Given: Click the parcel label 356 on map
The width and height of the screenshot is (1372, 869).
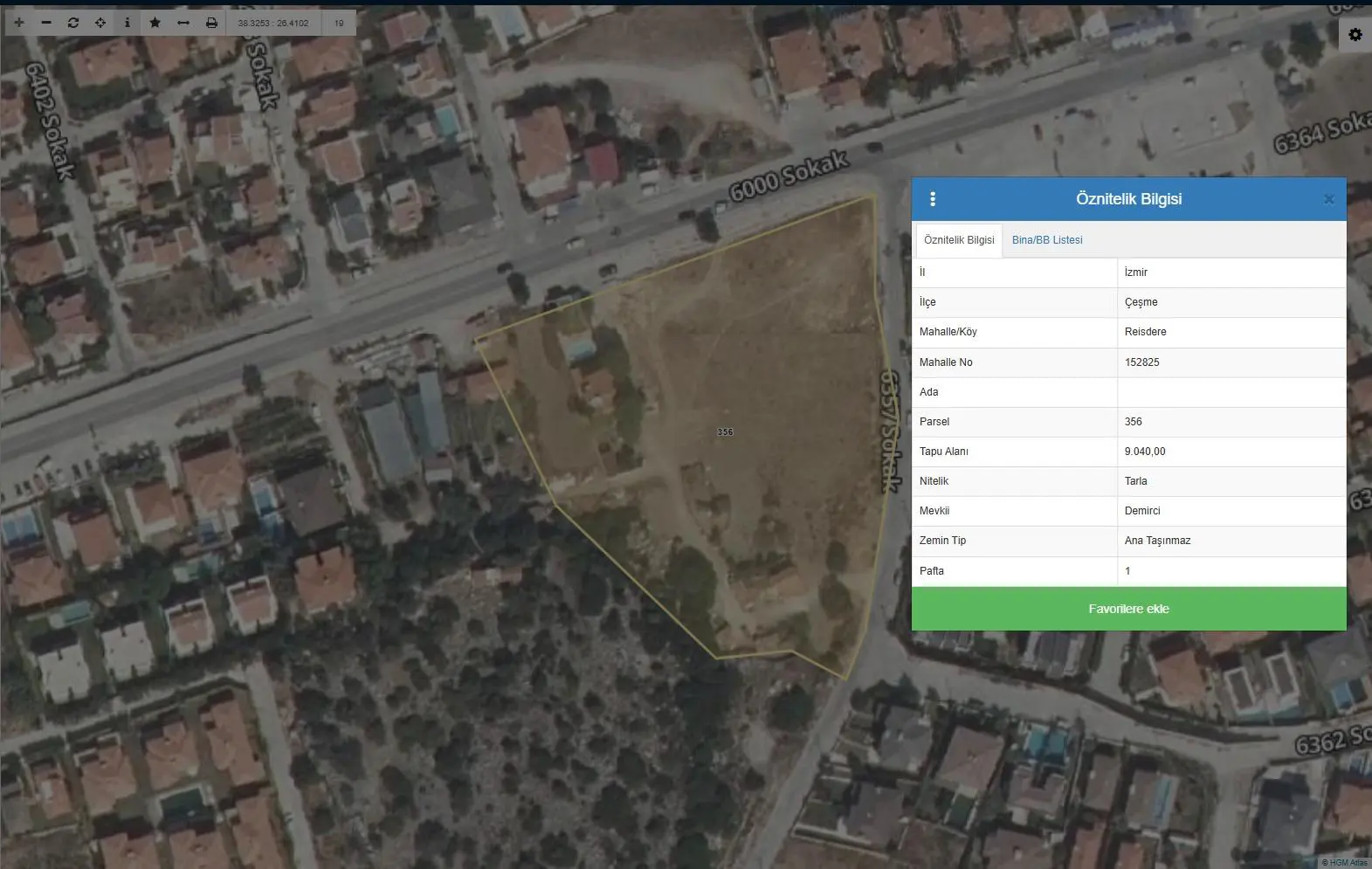Looking at the screenshot, I should [725, 432].
